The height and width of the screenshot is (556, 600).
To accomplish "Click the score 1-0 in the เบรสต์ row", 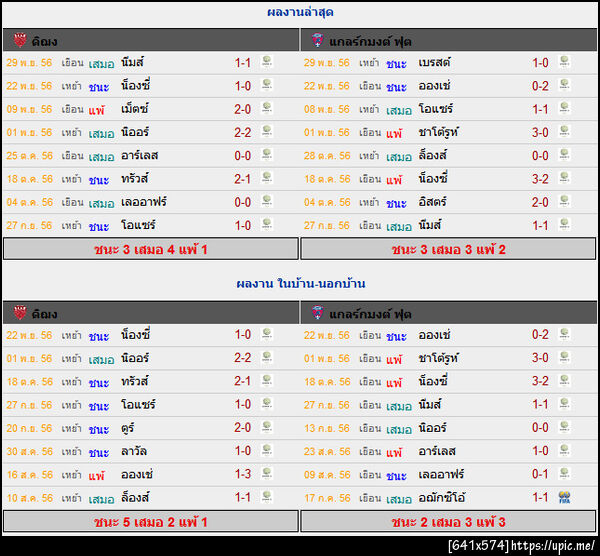I will [x=540, y=62].
